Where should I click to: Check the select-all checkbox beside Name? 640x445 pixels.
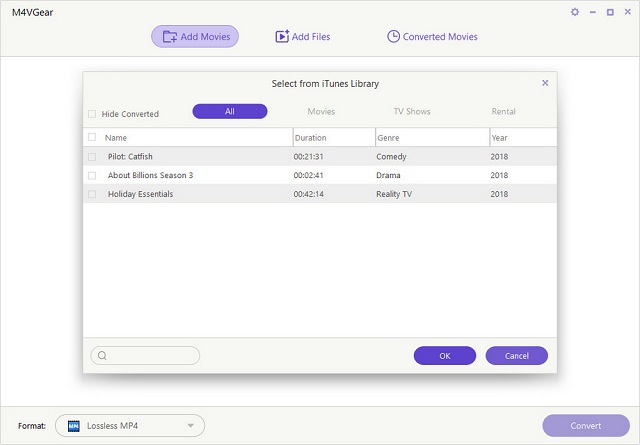tap(92, 137)
